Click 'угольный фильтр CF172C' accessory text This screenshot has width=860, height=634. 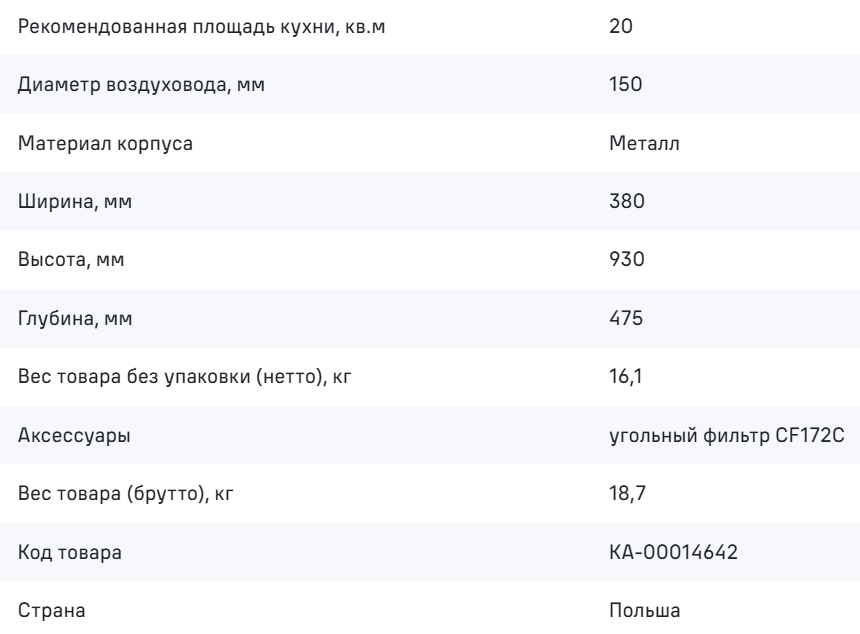(x=727, y=435)
